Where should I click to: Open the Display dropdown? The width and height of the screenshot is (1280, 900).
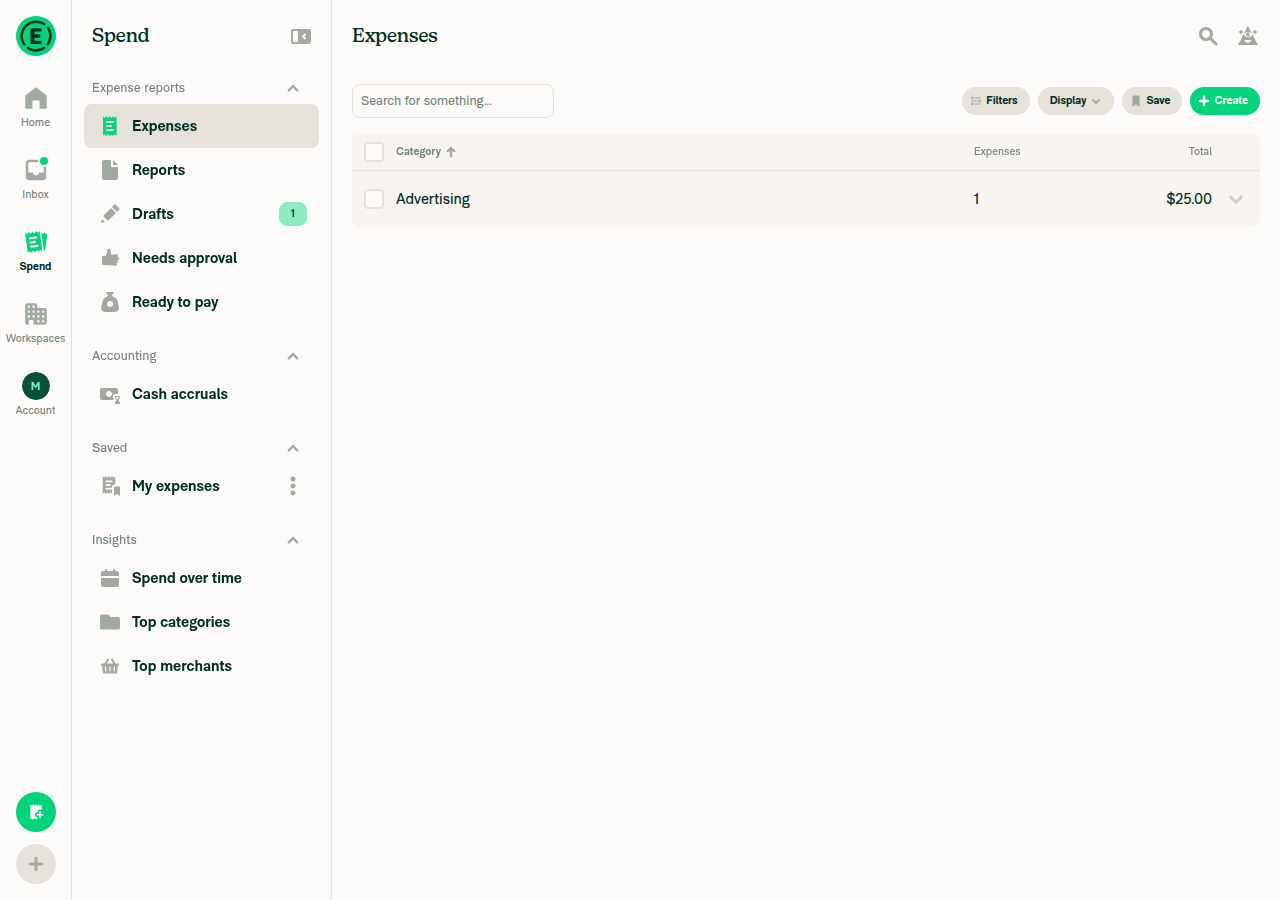(x=1075, y=101)
